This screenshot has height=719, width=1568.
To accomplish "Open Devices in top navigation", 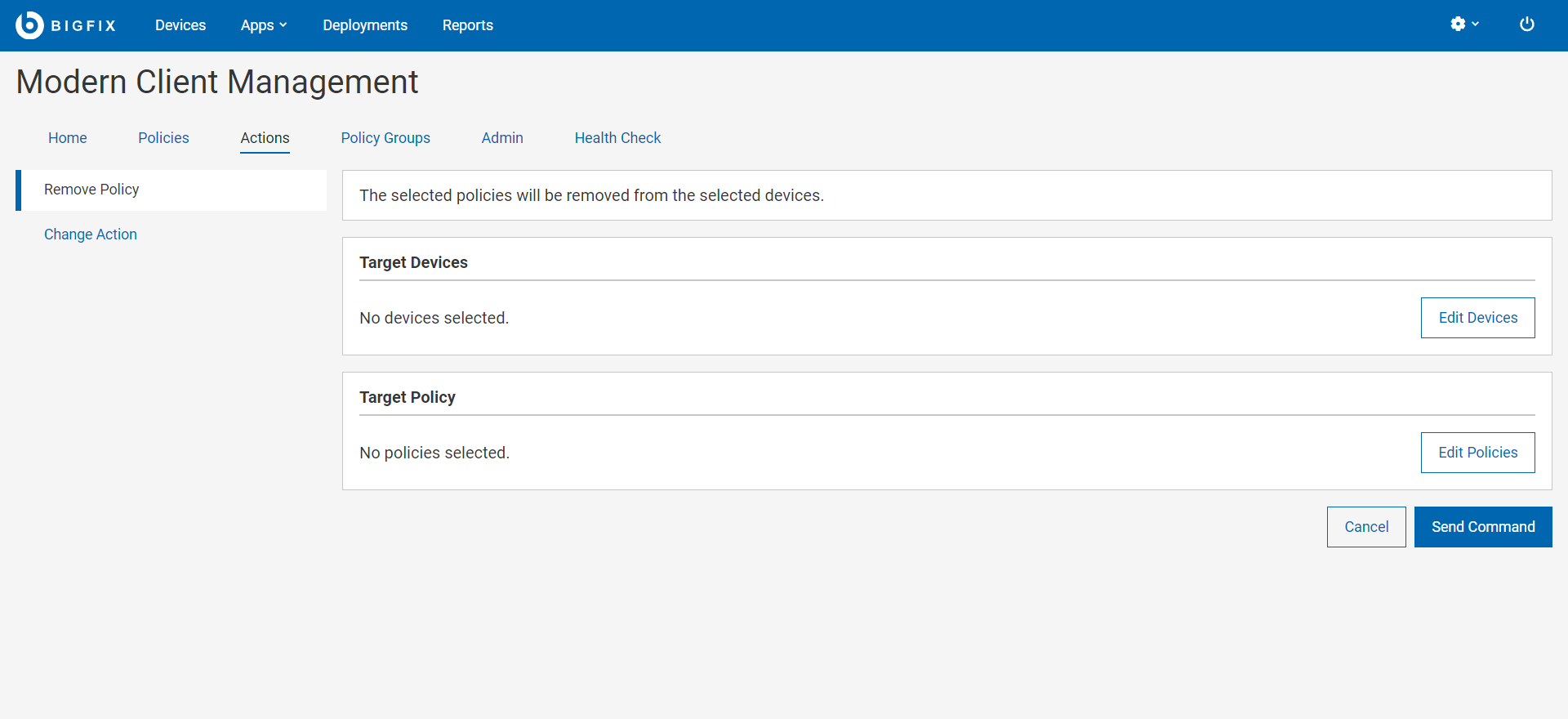I will pos(180,25).
